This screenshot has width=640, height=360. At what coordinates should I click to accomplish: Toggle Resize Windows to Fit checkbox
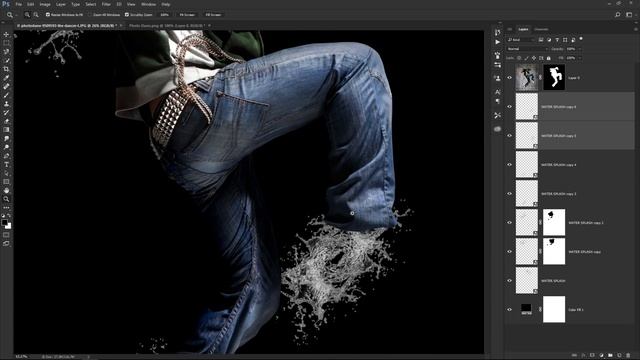(48, 15)
